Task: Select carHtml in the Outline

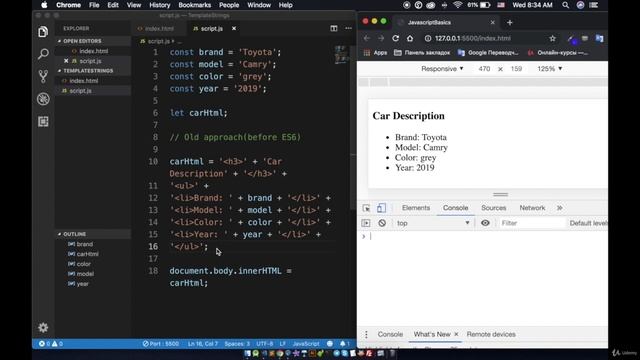Action: pos(87,254)
